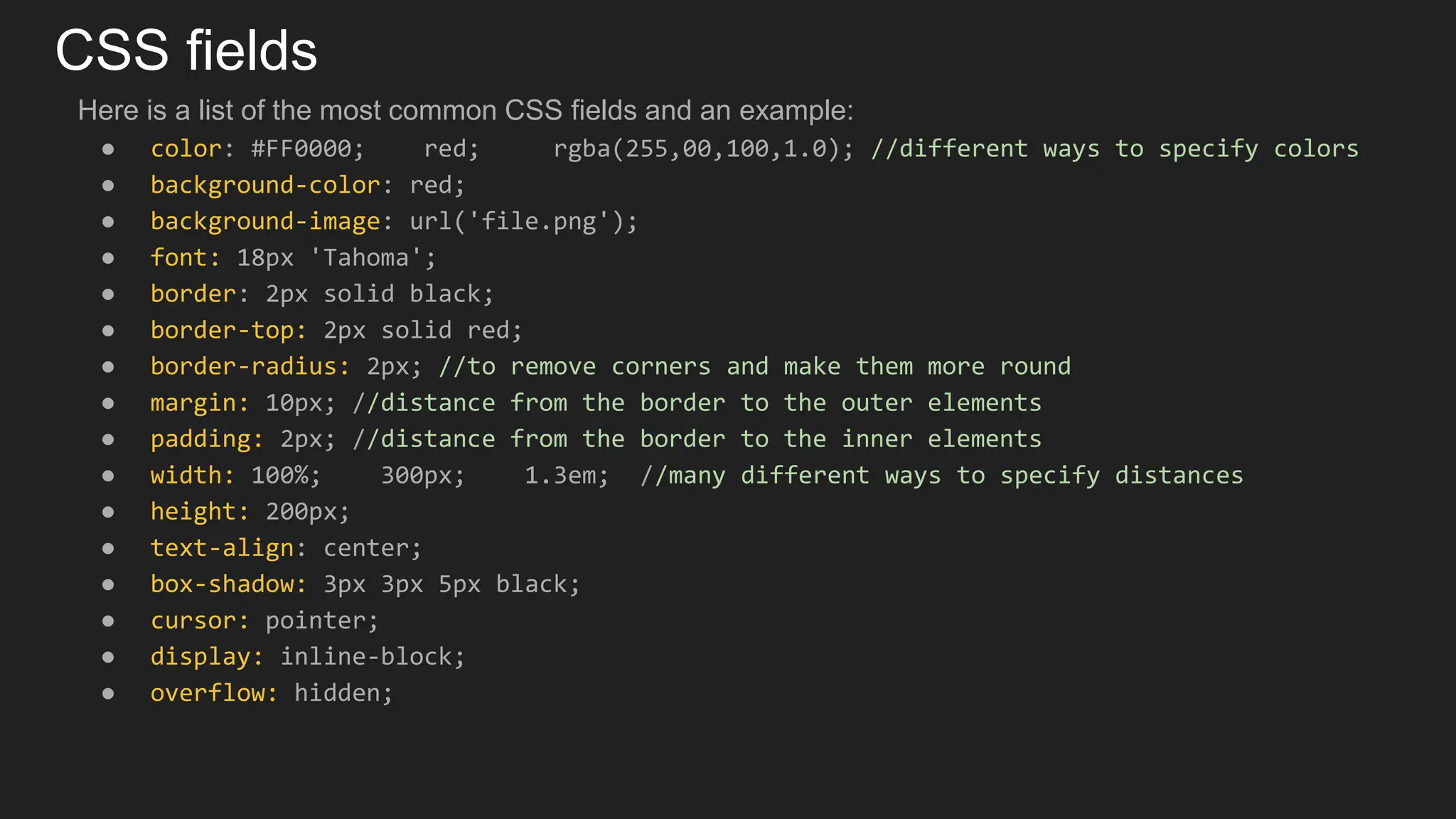1456x819 pixels.
Task: Click the 'border-radius' property name
Action: [x=244, y=367]
